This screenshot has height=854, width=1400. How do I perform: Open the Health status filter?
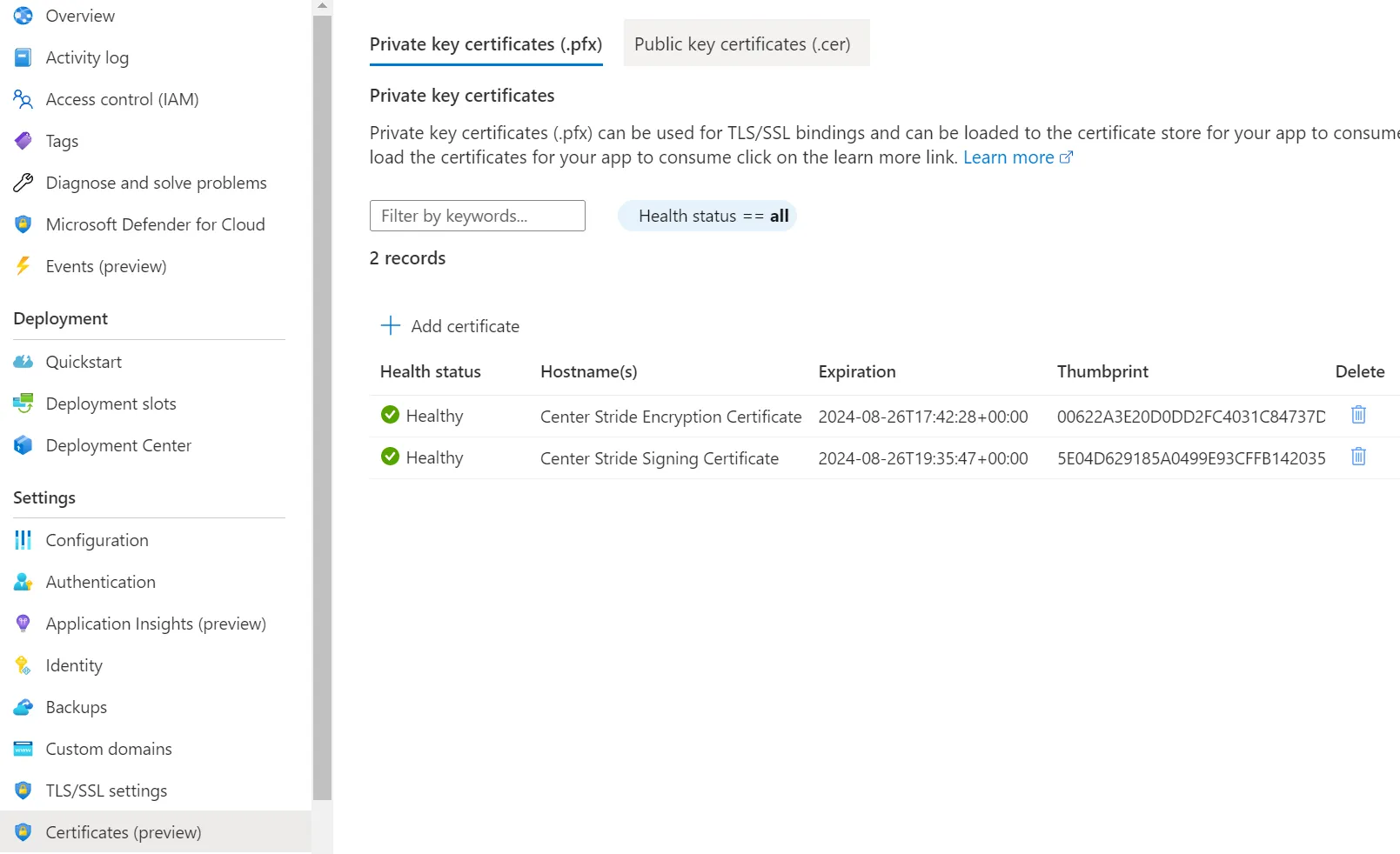point(707,216)
